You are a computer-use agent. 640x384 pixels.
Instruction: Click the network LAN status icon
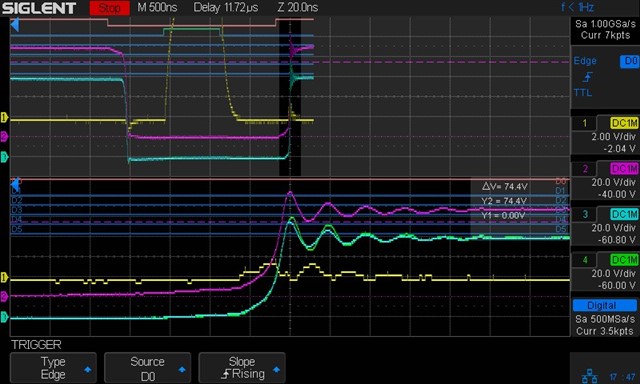click(589, 376)
